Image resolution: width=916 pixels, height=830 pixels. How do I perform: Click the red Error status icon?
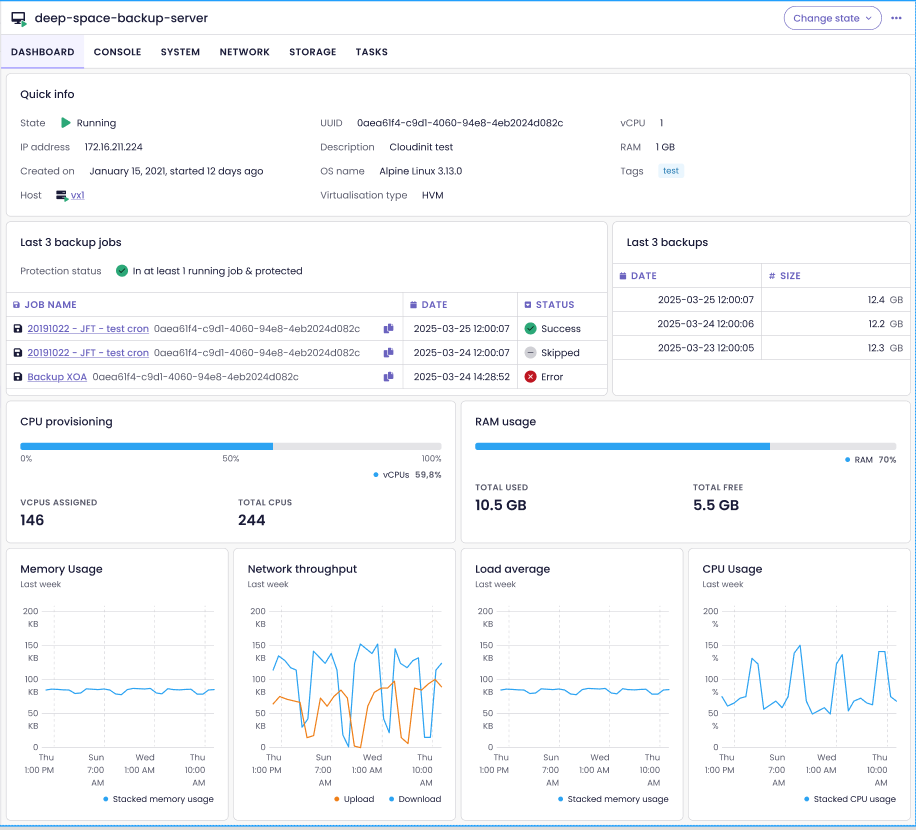pos(530,377)
